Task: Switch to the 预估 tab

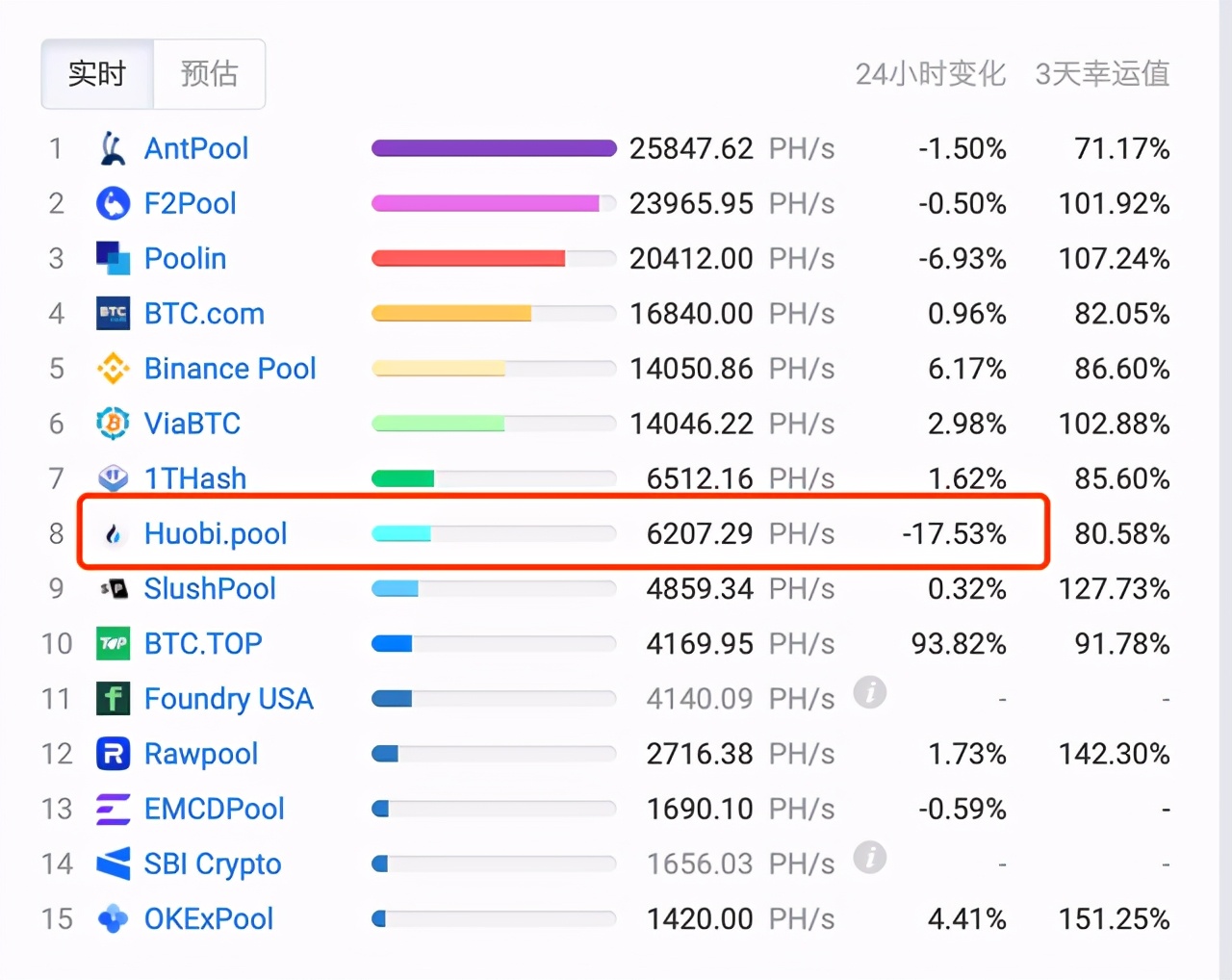Action: point(209,74)
